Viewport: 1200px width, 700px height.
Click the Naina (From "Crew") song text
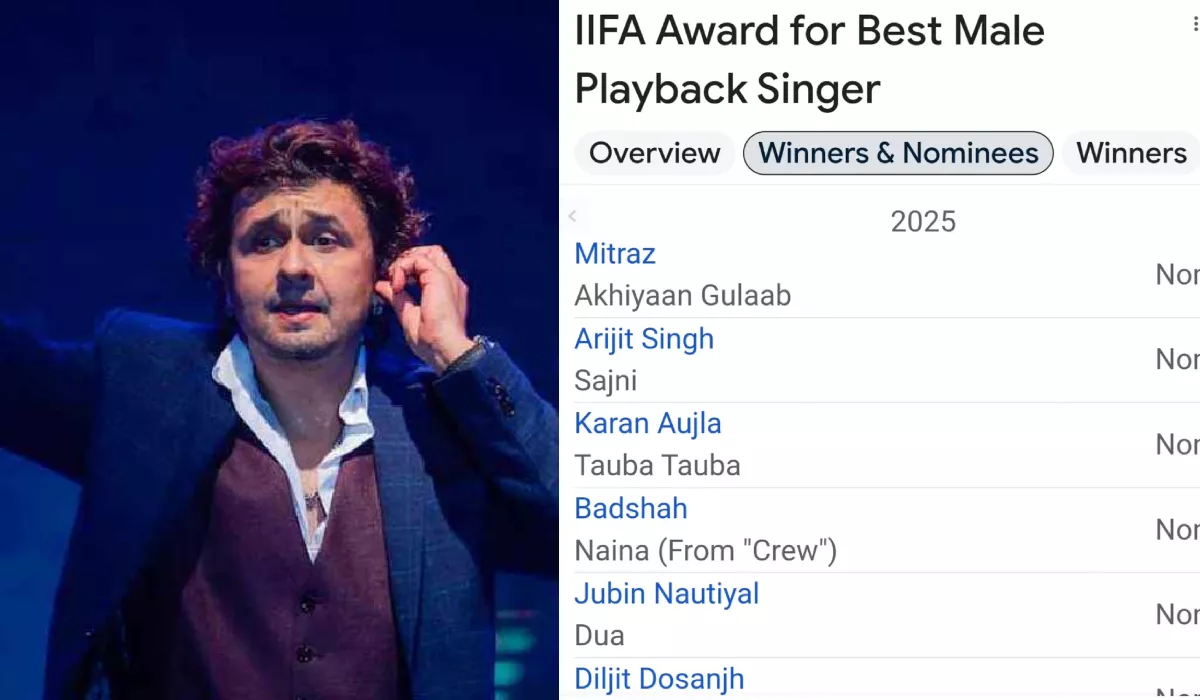pos(705,551)
